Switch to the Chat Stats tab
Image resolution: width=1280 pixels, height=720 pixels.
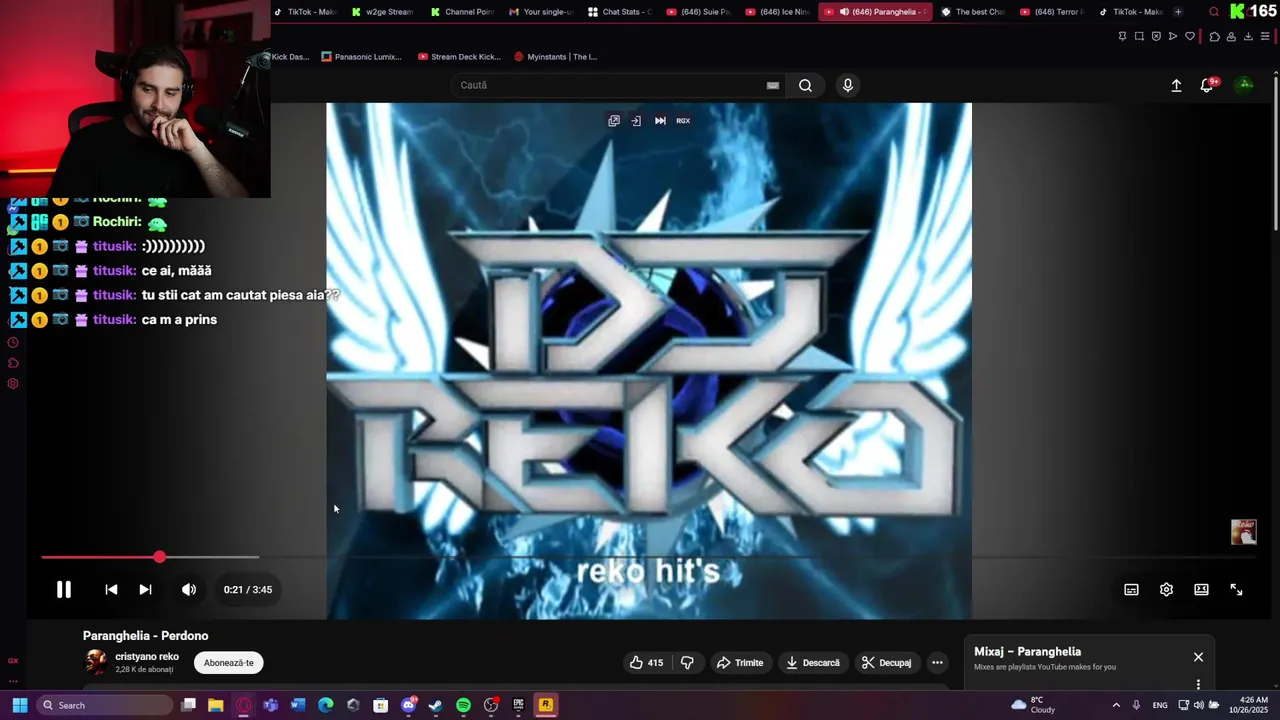point(619,12)
